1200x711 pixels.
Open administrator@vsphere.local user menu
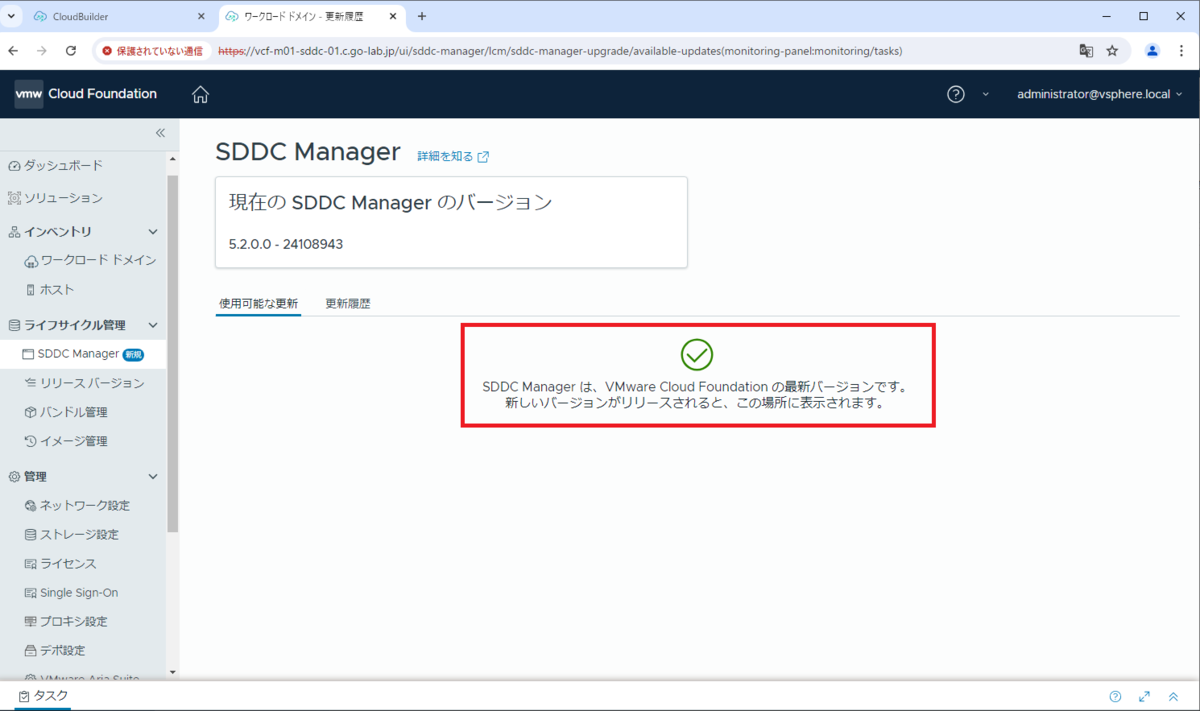[1099, 94]
